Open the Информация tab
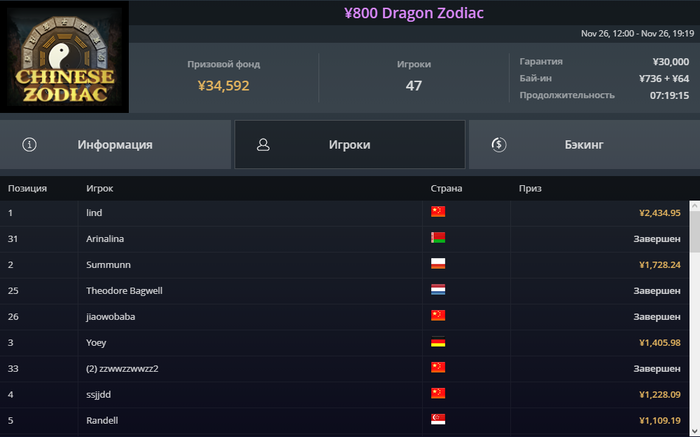The height and width of the screenshot is (437, 700). tap(115, 145)
